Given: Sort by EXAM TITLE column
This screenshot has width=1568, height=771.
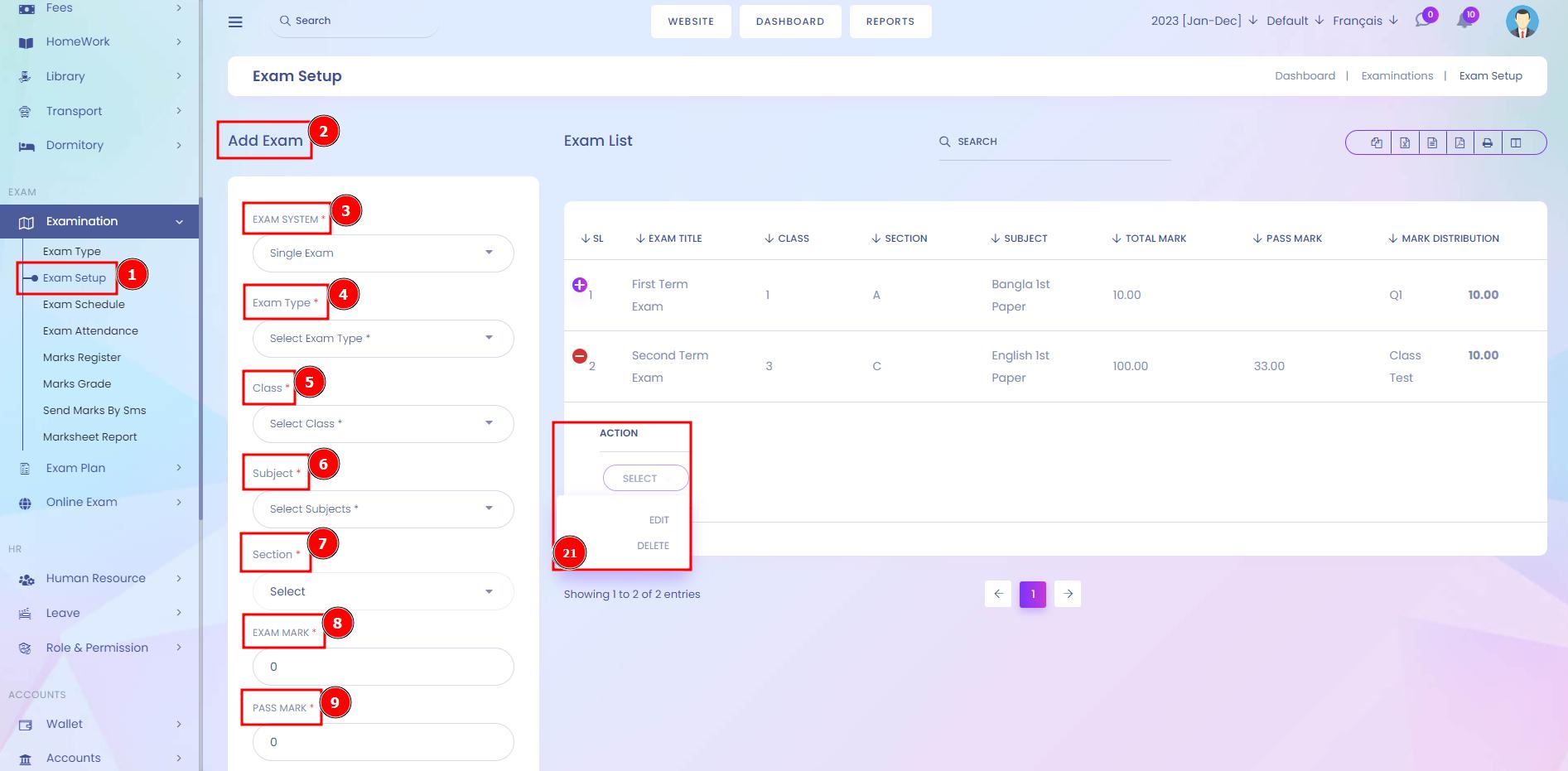Looking at the screenshot, I should [x=668, y=239].
